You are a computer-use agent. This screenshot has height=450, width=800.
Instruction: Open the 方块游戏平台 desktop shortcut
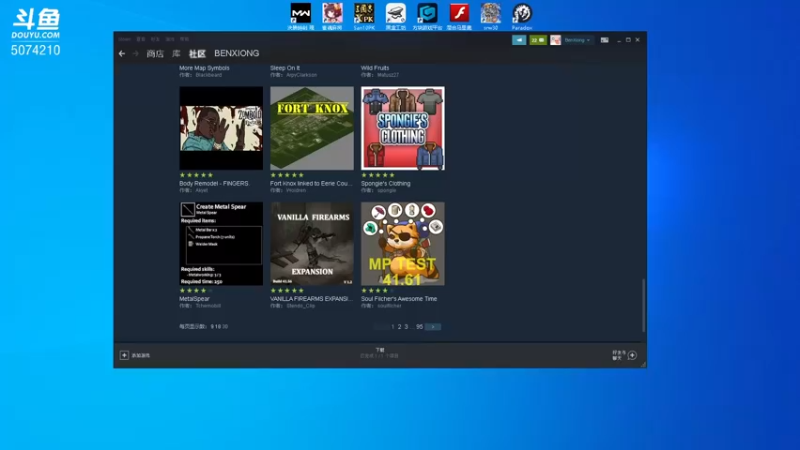427,16
